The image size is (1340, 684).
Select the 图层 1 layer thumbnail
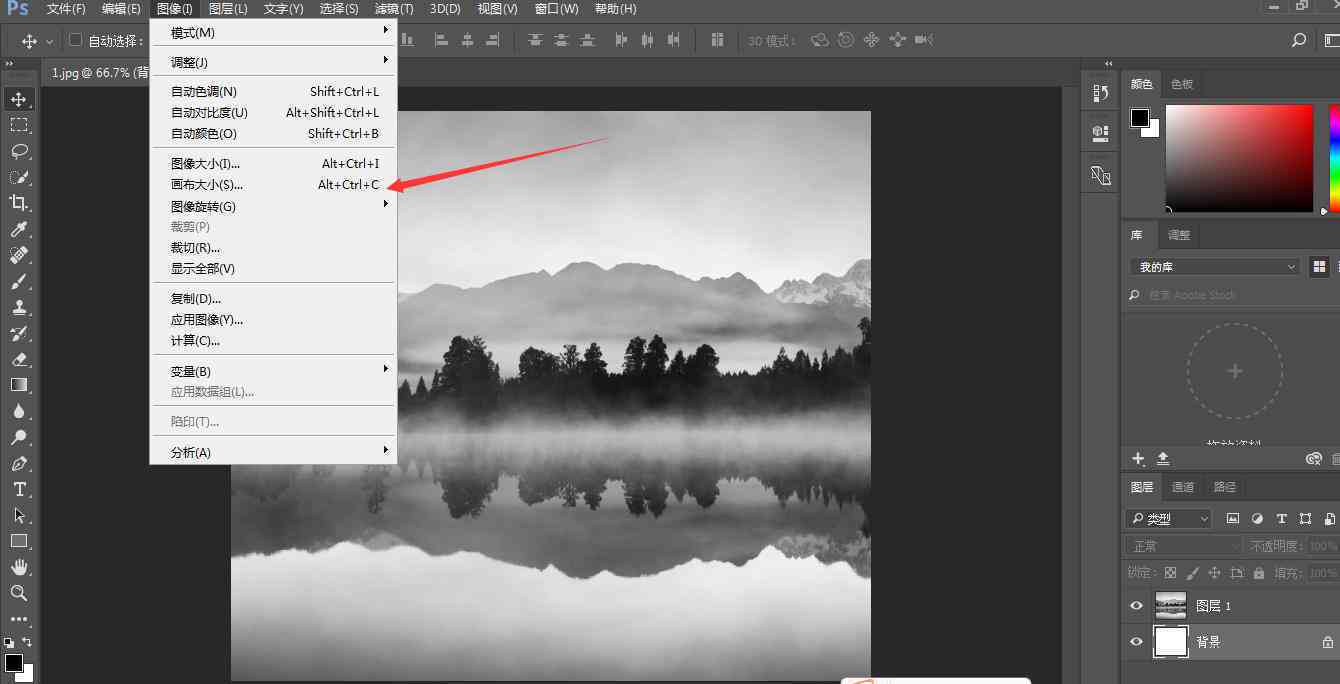click(x=1171, y=606)
